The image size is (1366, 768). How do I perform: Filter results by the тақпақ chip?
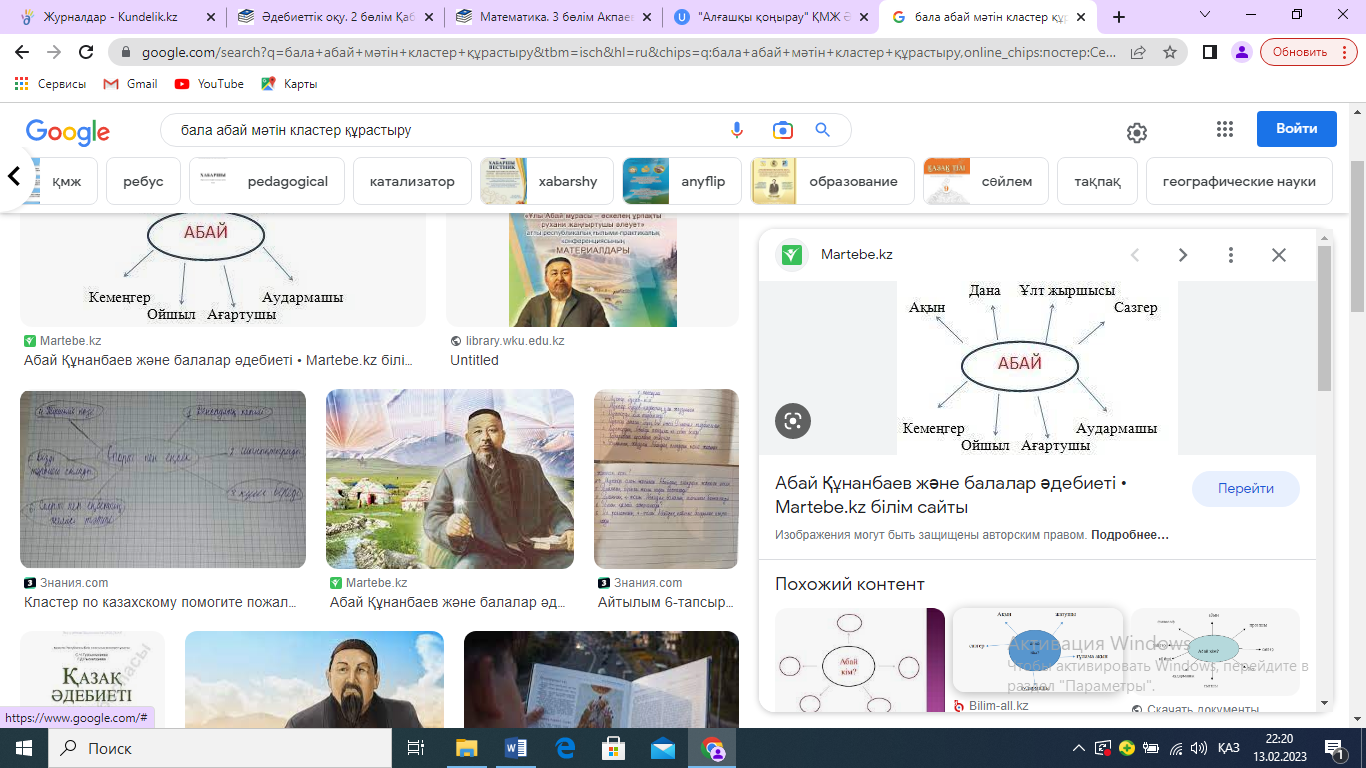pyautogui.click(x=1097, y=181)
